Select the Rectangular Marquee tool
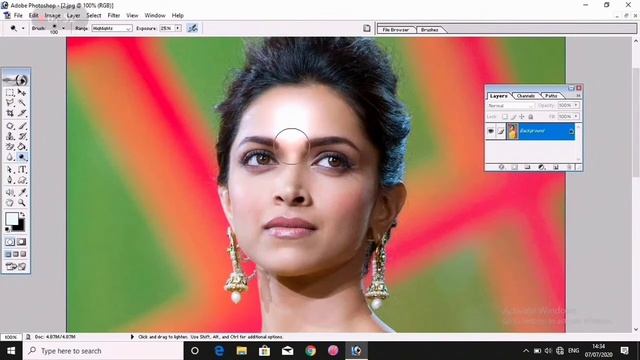The image size is (640, 360). pos(10,93)
